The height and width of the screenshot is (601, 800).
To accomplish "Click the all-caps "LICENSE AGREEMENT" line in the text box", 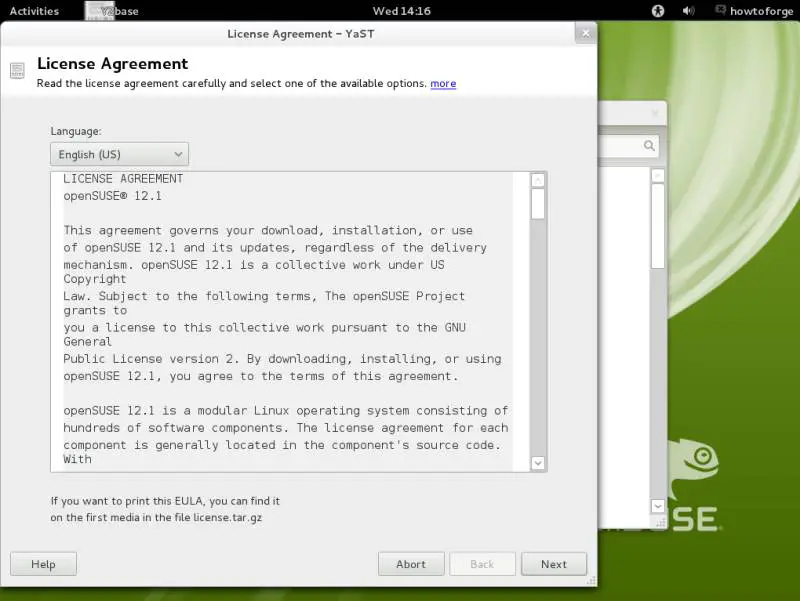I will click(123, 179).
